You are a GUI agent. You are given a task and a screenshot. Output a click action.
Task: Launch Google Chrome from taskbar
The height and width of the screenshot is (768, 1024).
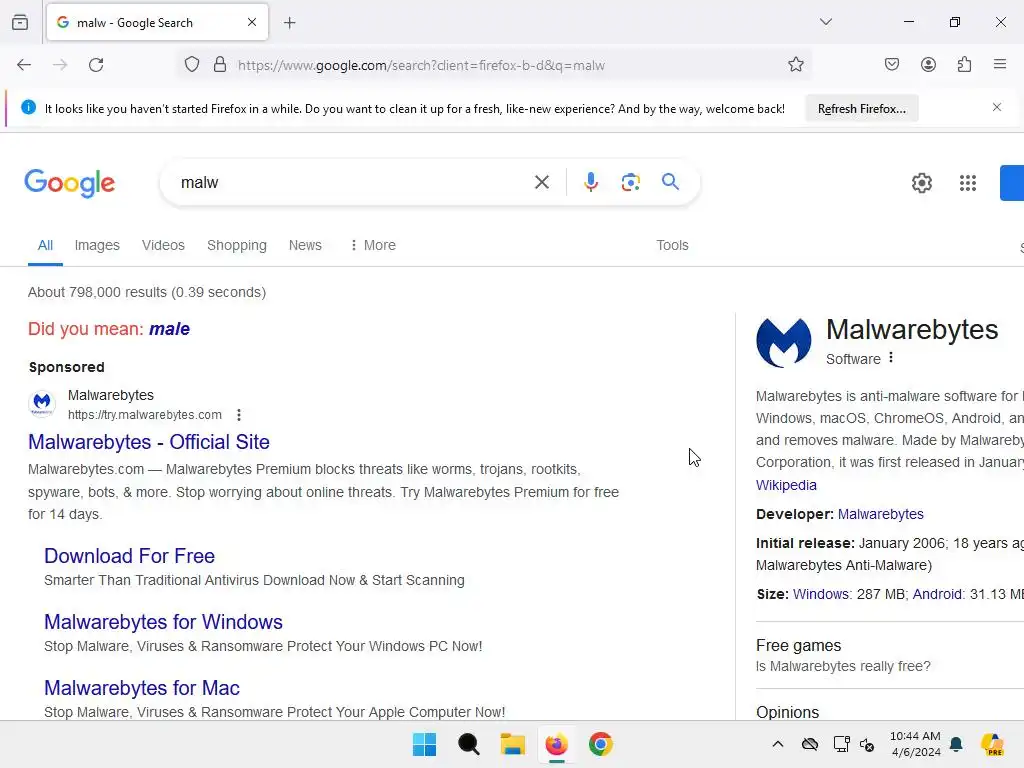click(601, 744)
